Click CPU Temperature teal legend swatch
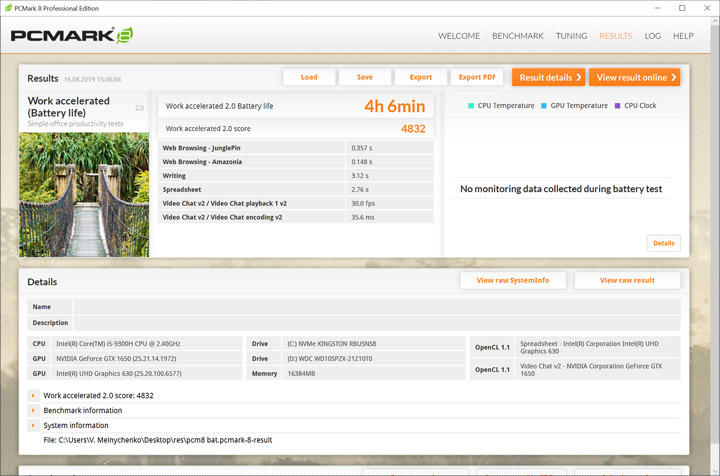The width and height of the screenshot is (720, 476). point(471,106)
